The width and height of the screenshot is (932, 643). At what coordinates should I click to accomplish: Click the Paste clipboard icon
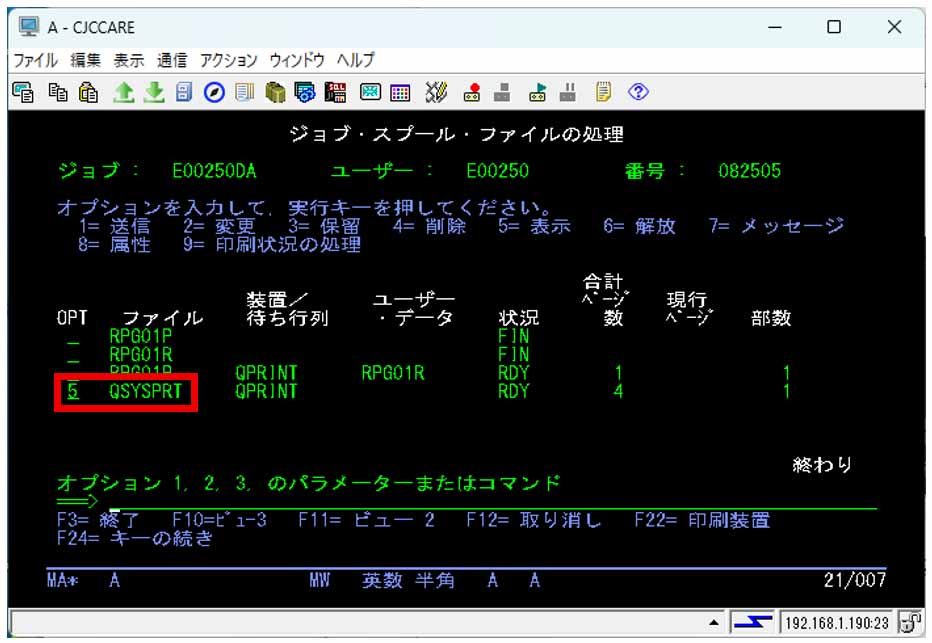[88, 92]
